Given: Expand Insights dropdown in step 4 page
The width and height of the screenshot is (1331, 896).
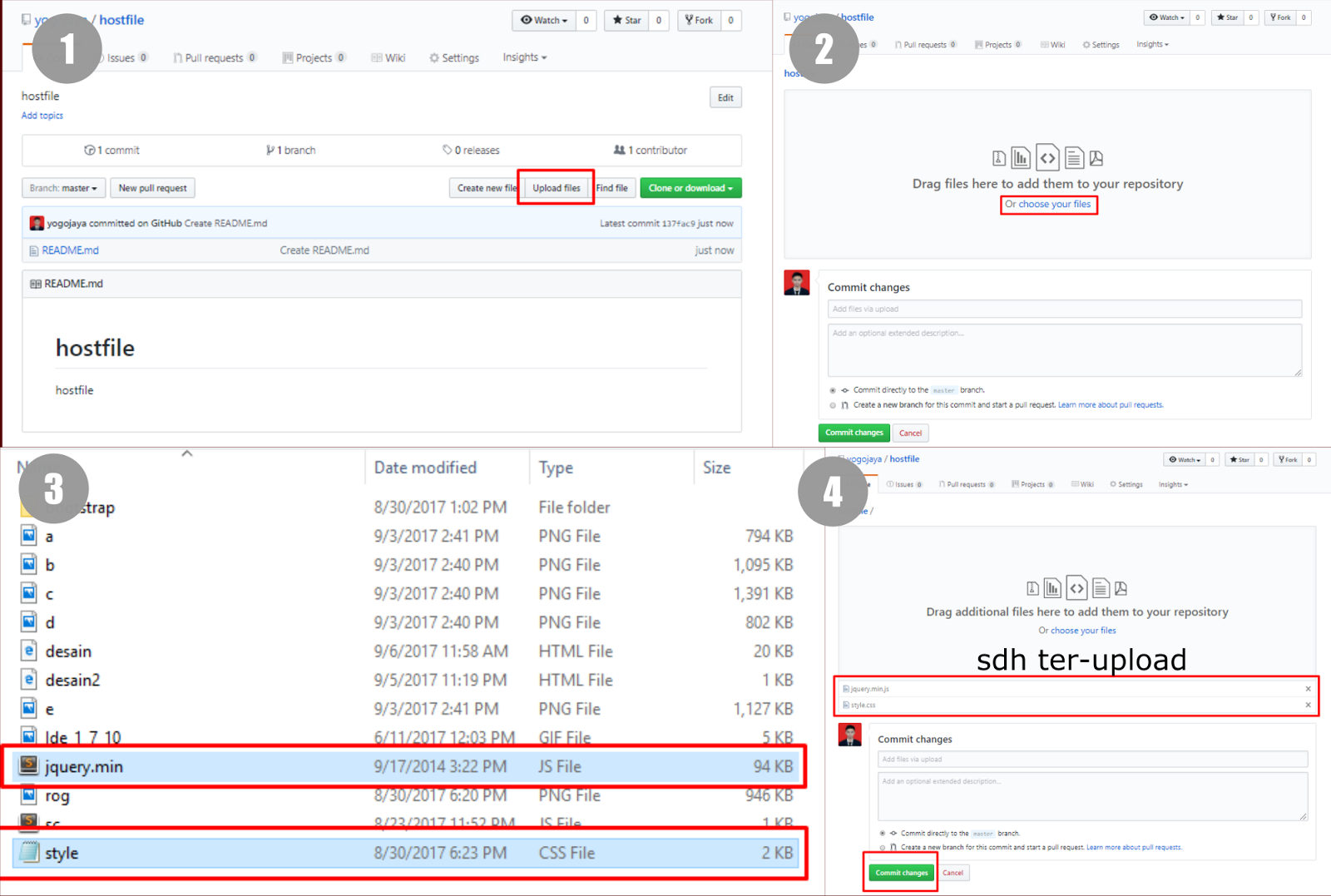Looking at the screenshot, I should coord(1174,484).
